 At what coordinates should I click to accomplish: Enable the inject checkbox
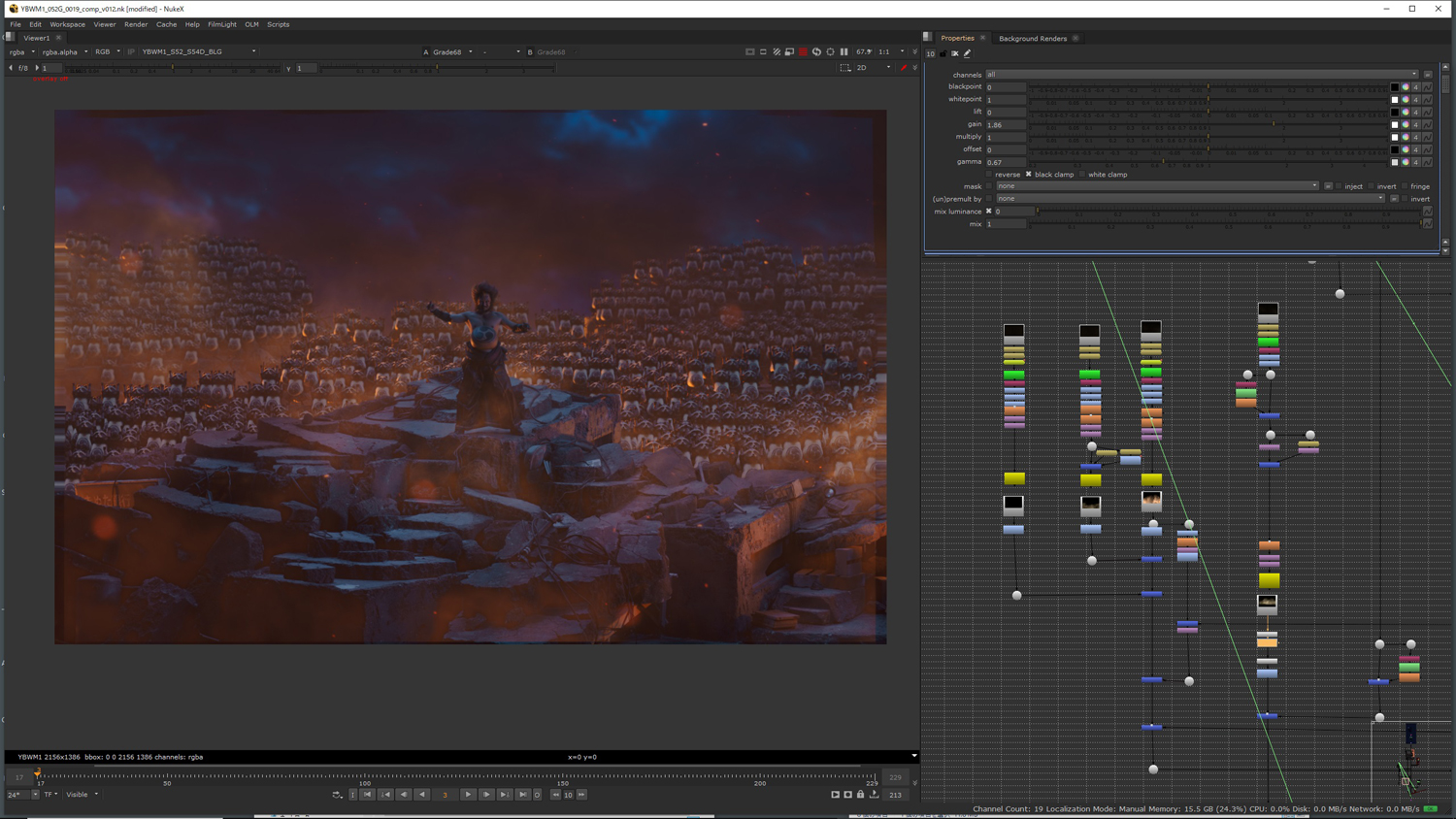(x=1339, y=186)
